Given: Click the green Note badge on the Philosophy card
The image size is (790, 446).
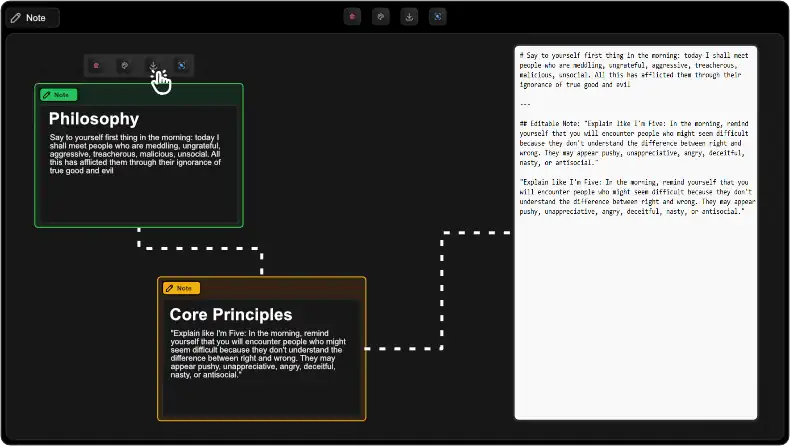Looking at the screenshot, I should tap(58, 94).
